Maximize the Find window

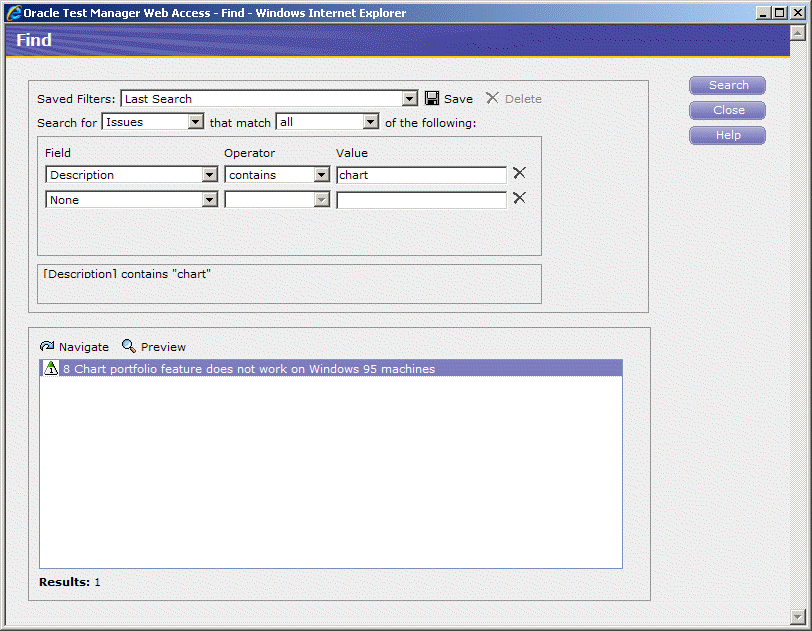tap(779, 12)
